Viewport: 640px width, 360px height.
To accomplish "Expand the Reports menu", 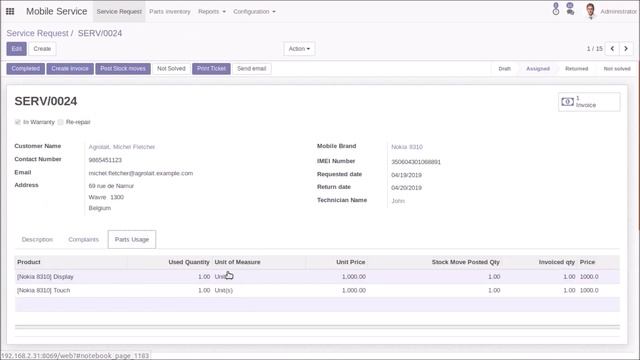I will 212,11.
